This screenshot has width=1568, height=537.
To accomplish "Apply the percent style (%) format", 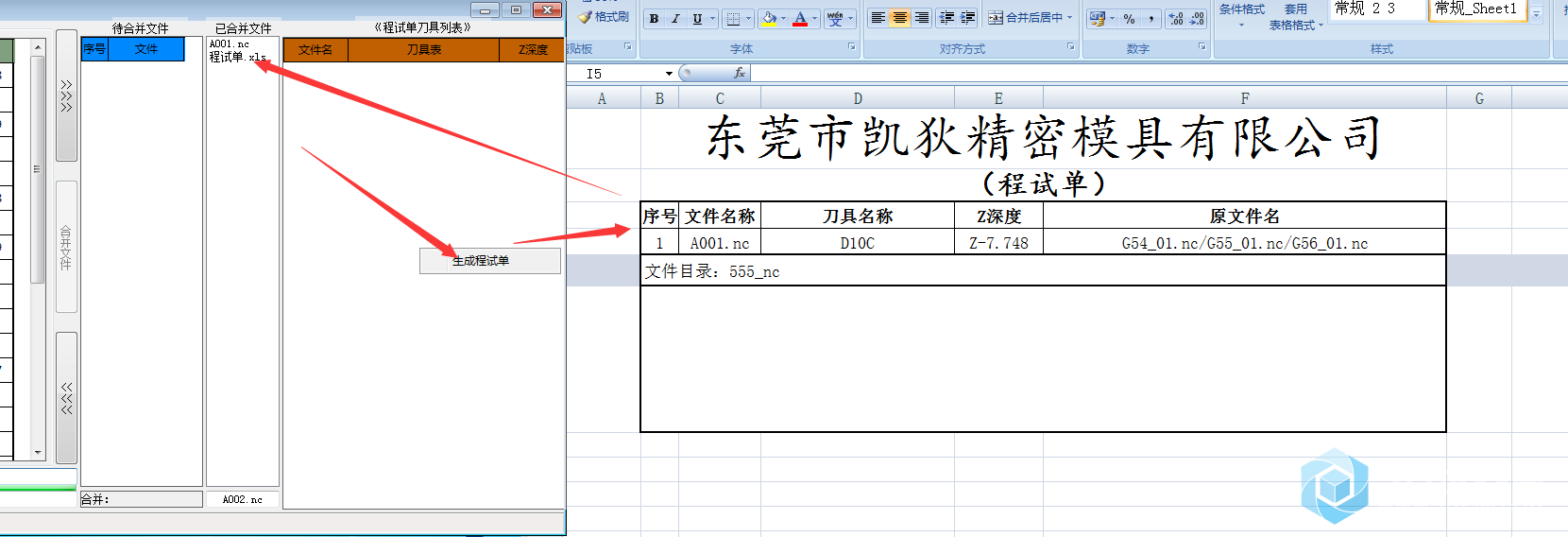I will pyautogui.click(x=1130, y=18).
